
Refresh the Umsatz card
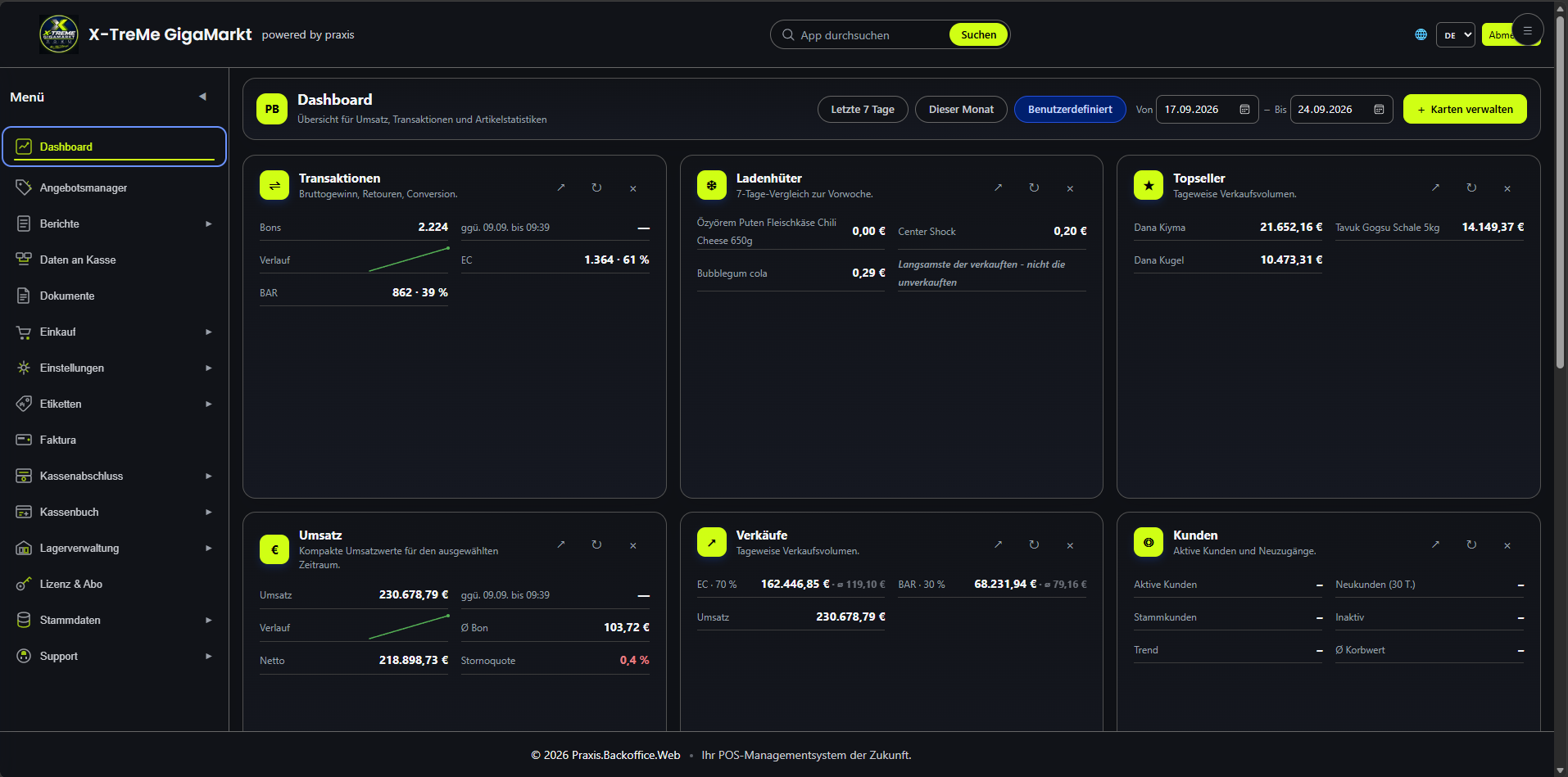pyautogui.click(x=596, y=544)
